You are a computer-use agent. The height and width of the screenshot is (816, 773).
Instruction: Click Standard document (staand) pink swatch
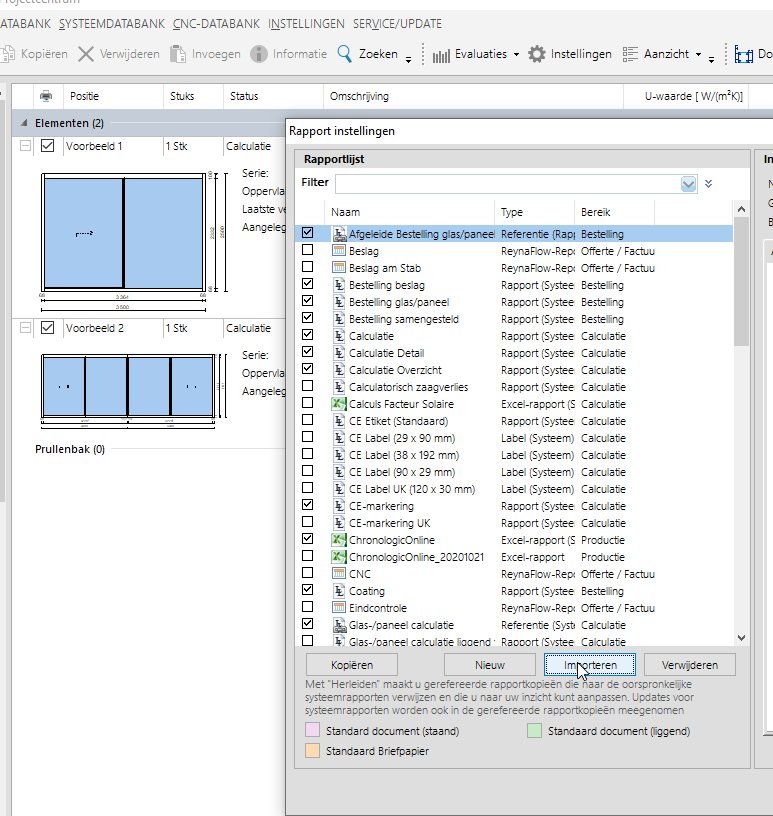tap(312, 730)
